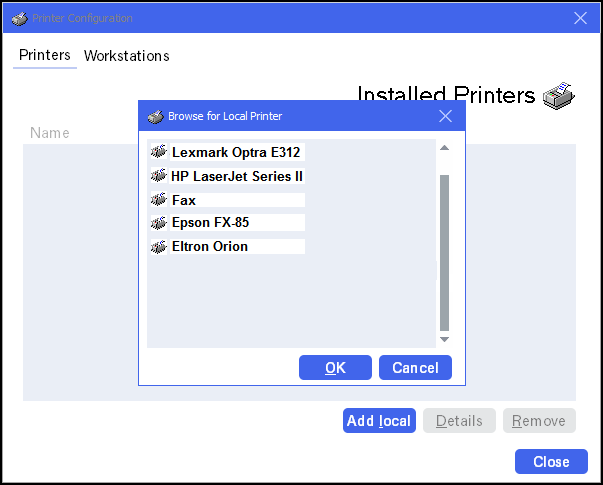The width and height of the screenshot is (603, 485).
Task: Open the Printers tab
Action: [45, 56]
